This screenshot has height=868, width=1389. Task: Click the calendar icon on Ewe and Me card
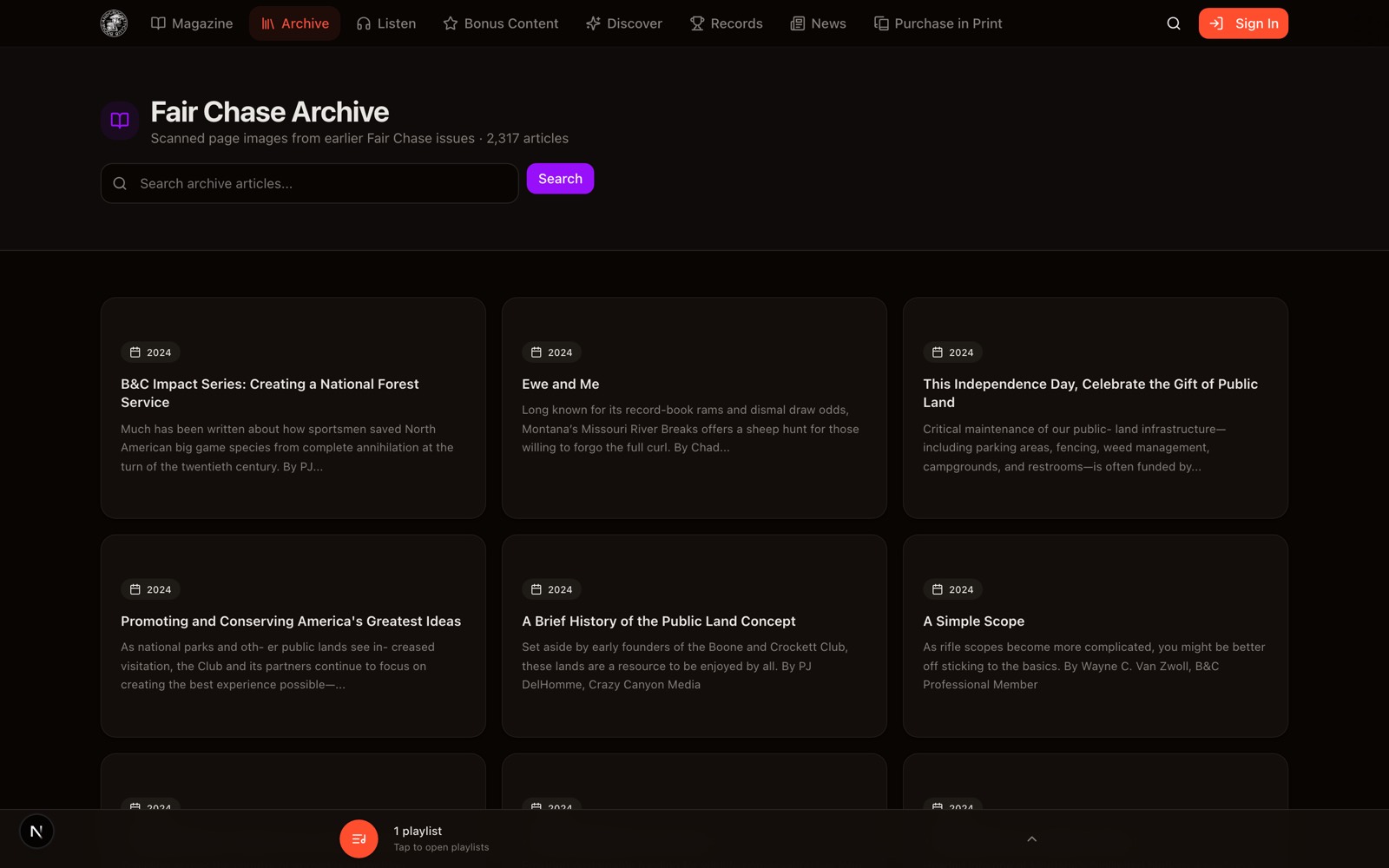click(x=537, y=352)
